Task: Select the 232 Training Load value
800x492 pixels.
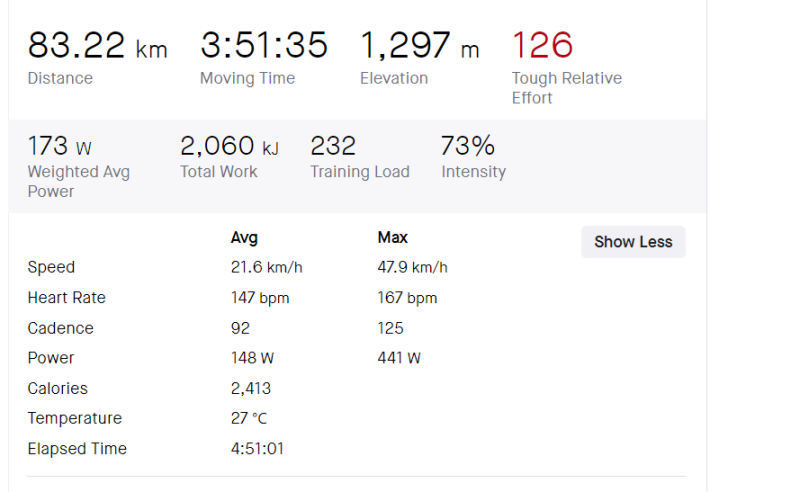Action: click(x=333, y=147)
